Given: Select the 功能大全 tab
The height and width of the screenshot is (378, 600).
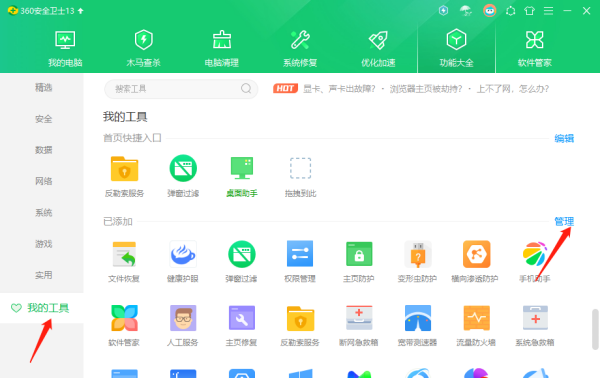Looking at the screenshot, I should pyautogui.click(x=457, y=49).
